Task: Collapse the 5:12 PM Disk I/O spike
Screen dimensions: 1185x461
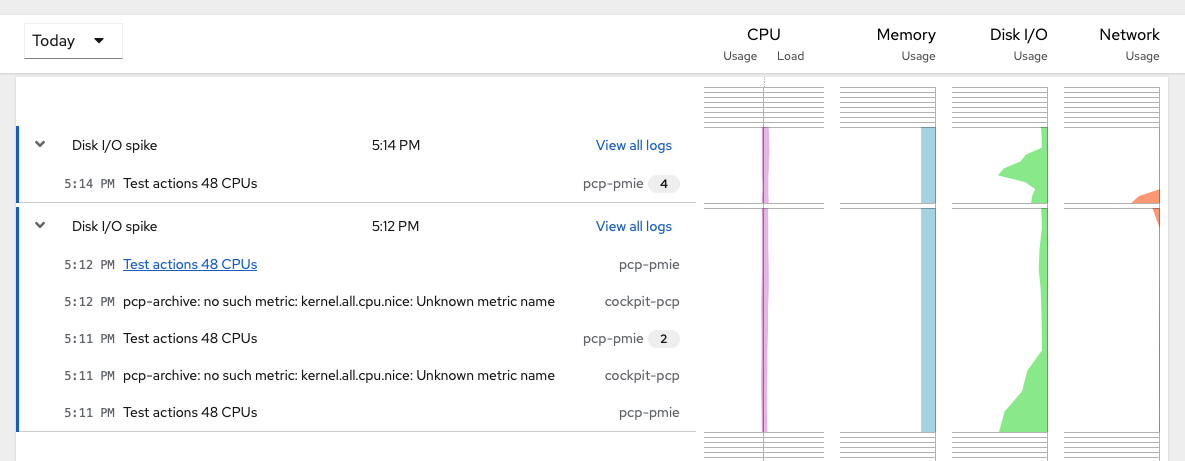Action: click(x=41, y=224)
